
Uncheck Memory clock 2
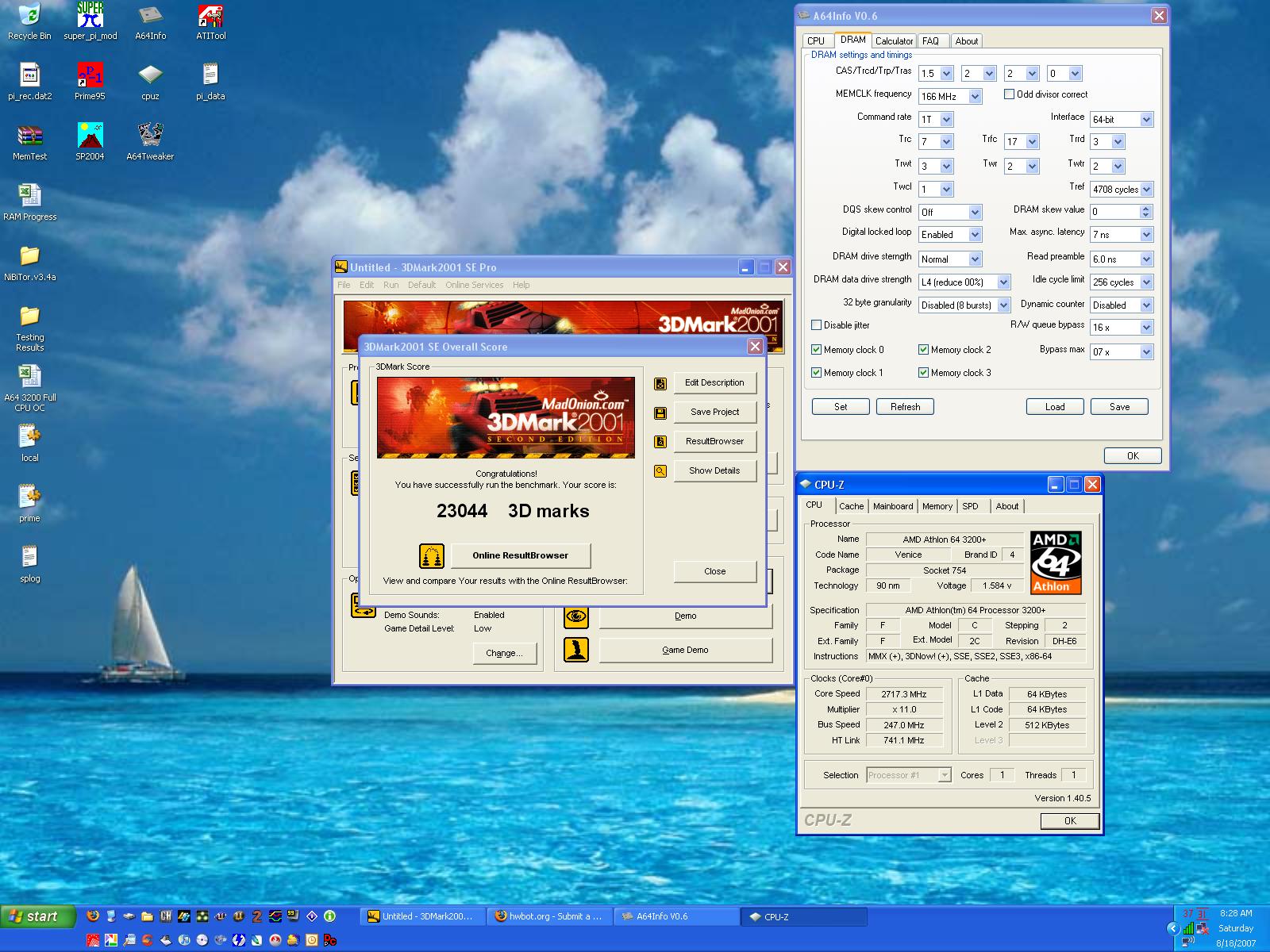pyautogui.click(x=923, y=350)
